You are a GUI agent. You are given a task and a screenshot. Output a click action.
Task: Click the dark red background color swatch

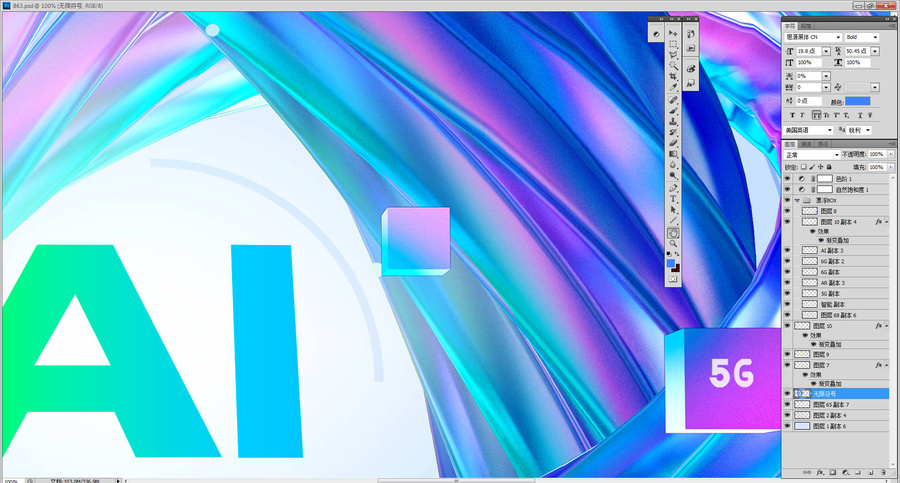pos(676,268)
